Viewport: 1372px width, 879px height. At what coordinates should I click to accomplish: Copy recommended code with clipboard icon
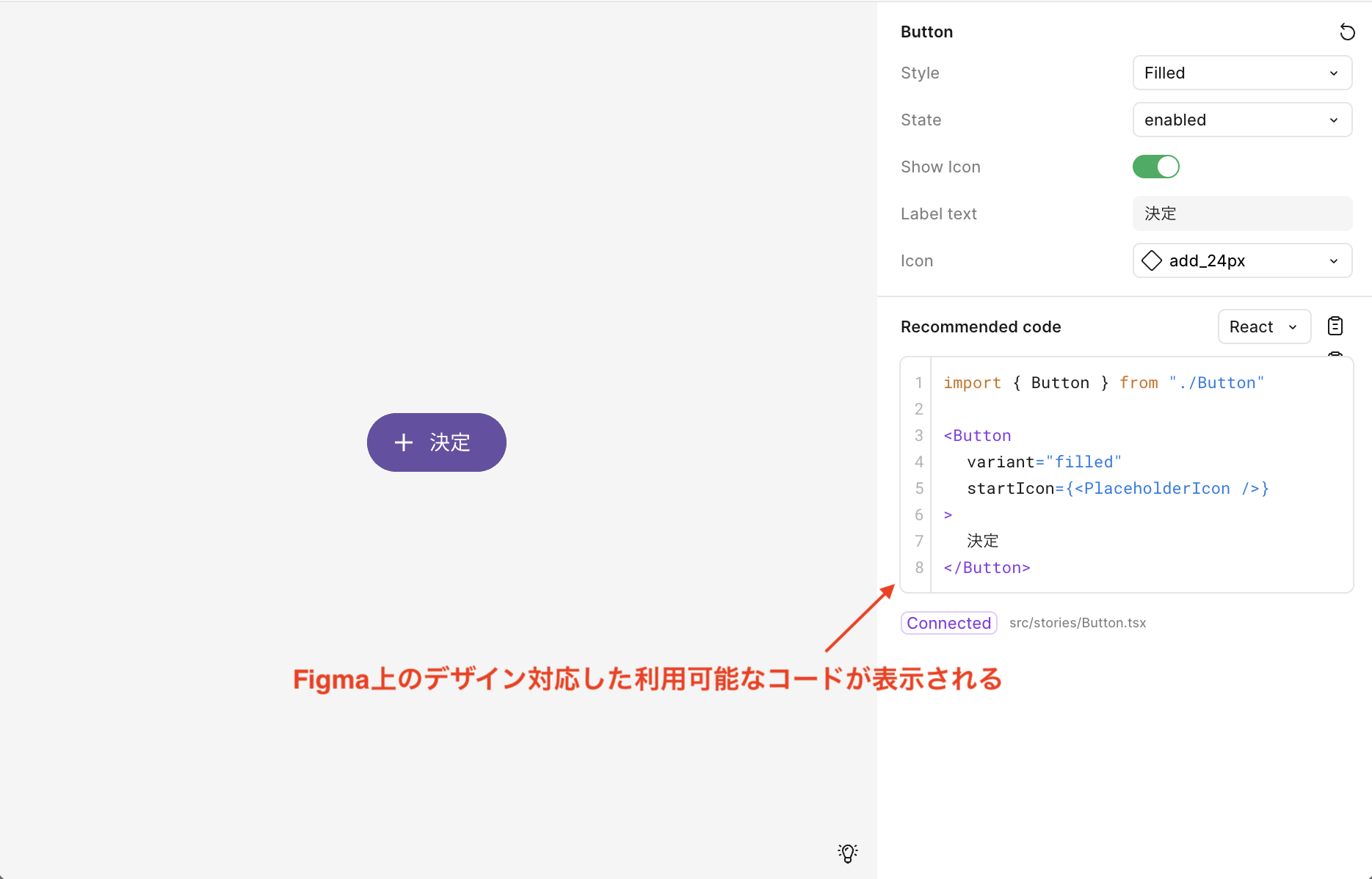point(1335,326)
